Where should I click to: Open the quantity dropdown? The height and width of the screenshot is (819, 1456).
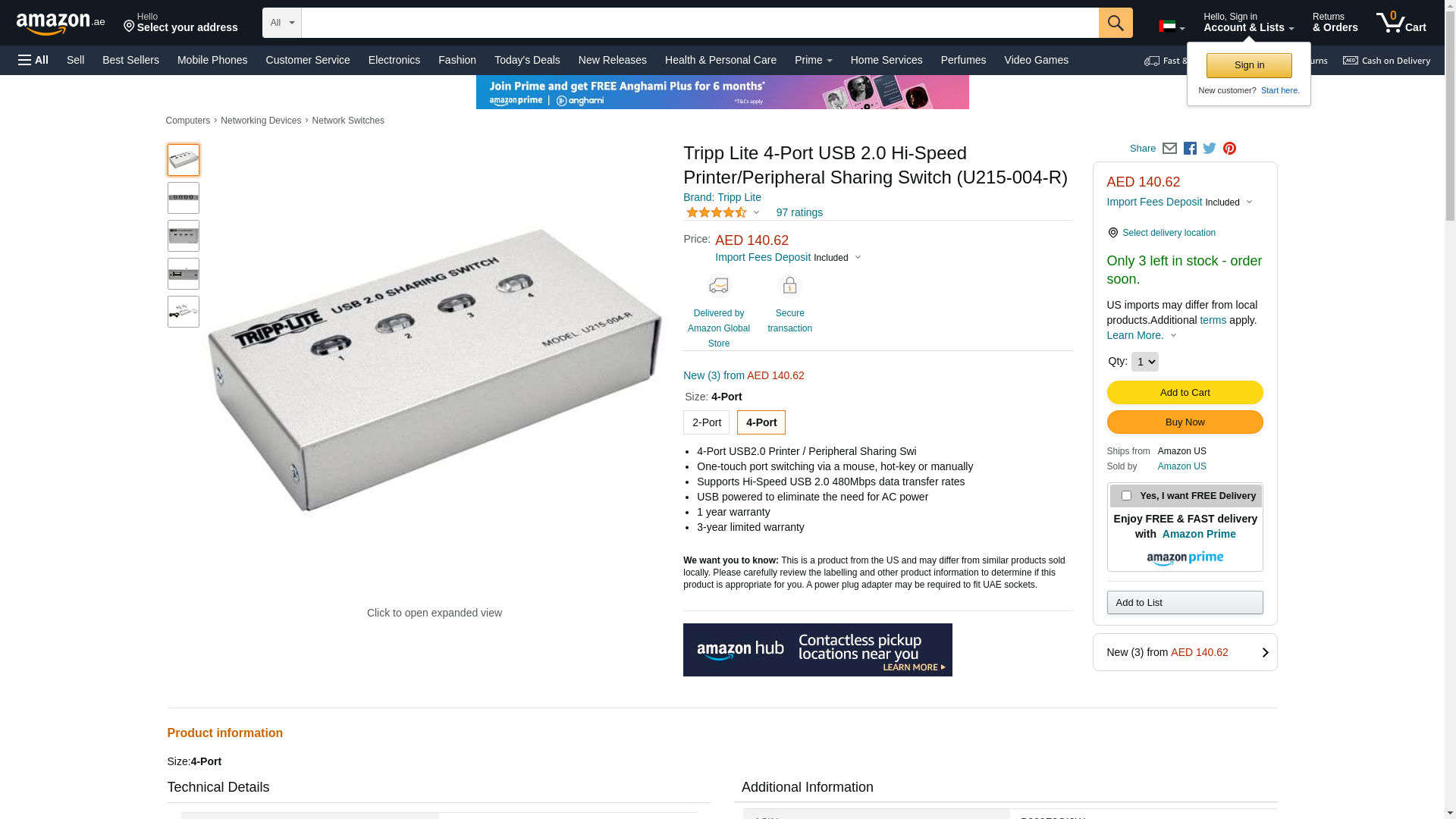[x=1144, y=362]
